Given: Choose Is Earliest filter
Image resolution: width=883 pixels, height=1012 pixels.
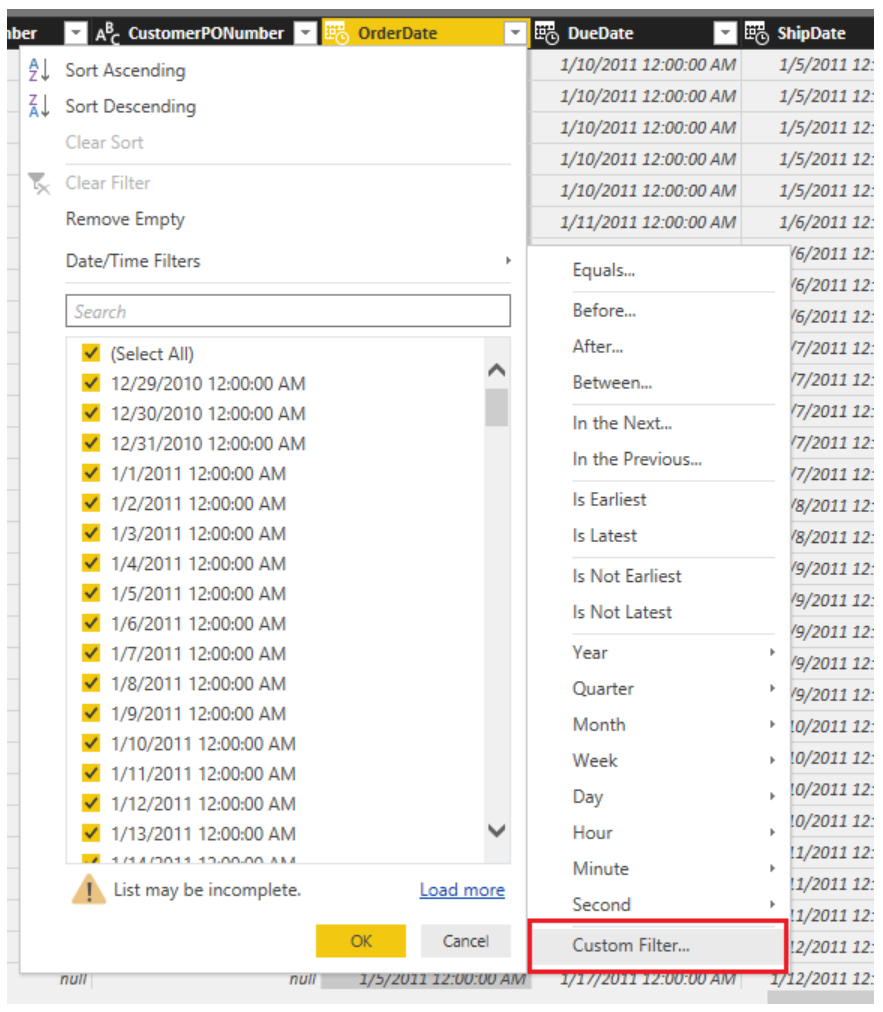Looking at the screenshot, I should [609, 500].
